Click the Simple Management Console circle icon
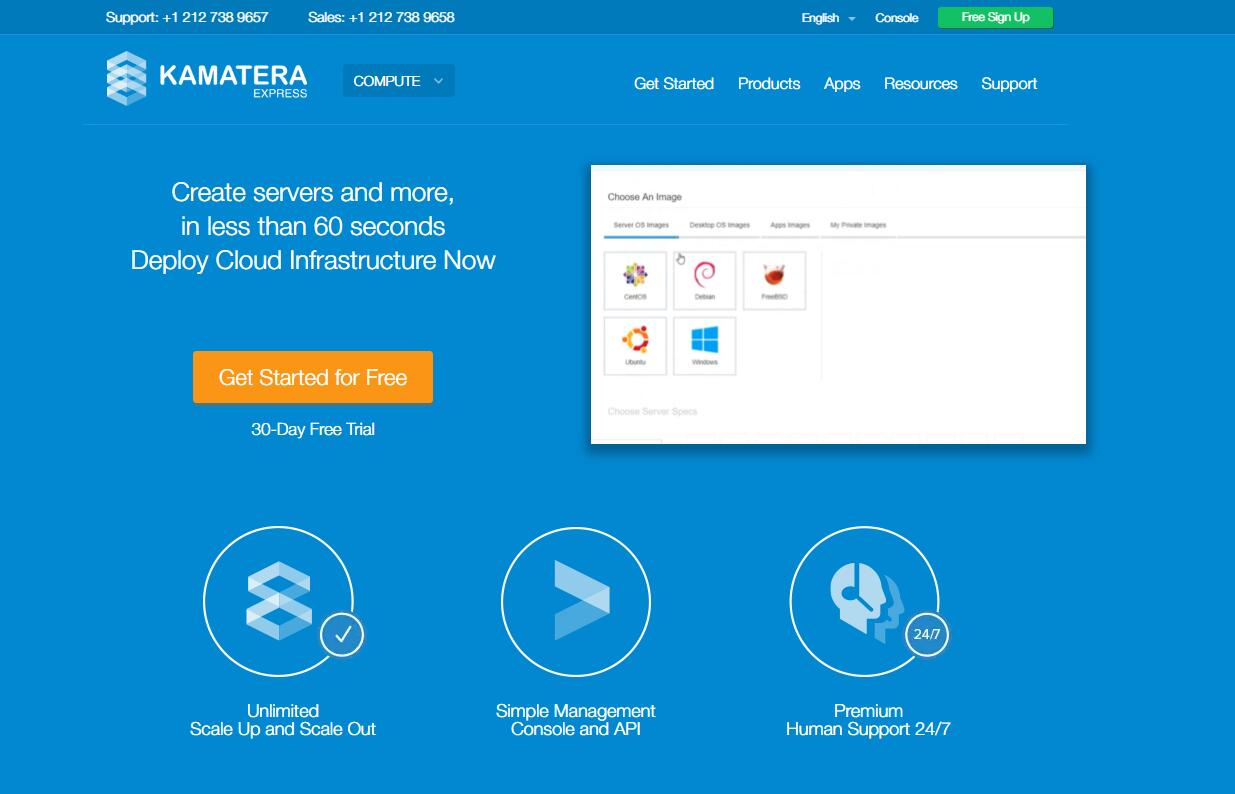 (576, 601)
